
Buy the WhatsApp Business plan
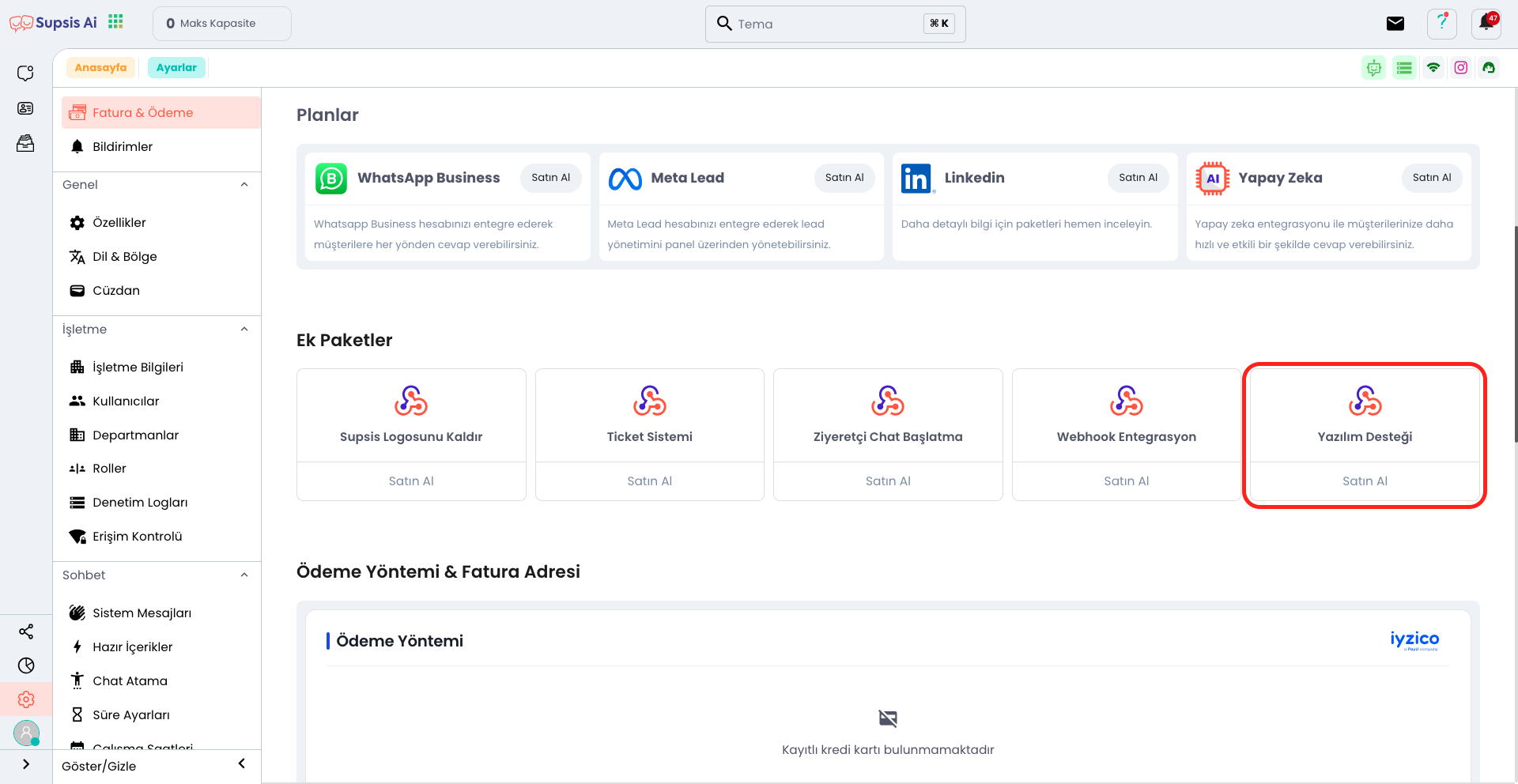(x=550, y=178)
